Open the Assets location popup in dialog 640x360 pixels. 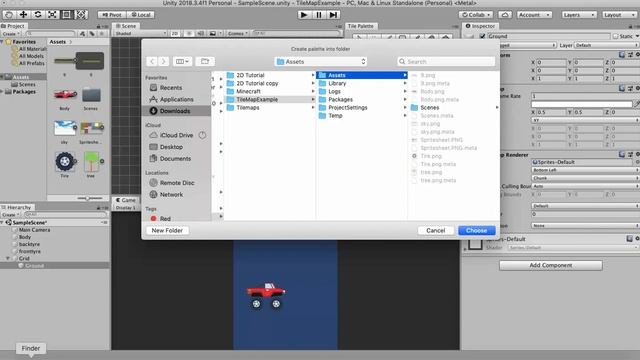[x=321, y=62]
